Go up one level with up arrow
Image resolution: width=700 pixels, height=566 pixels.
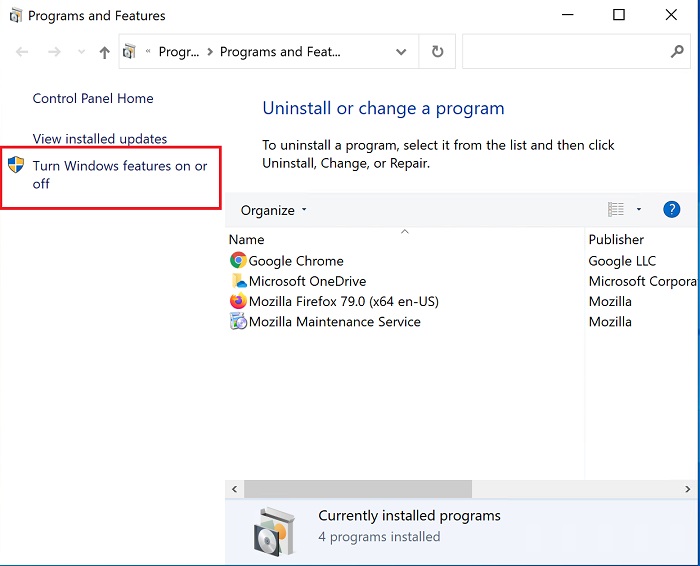point(104,53)
